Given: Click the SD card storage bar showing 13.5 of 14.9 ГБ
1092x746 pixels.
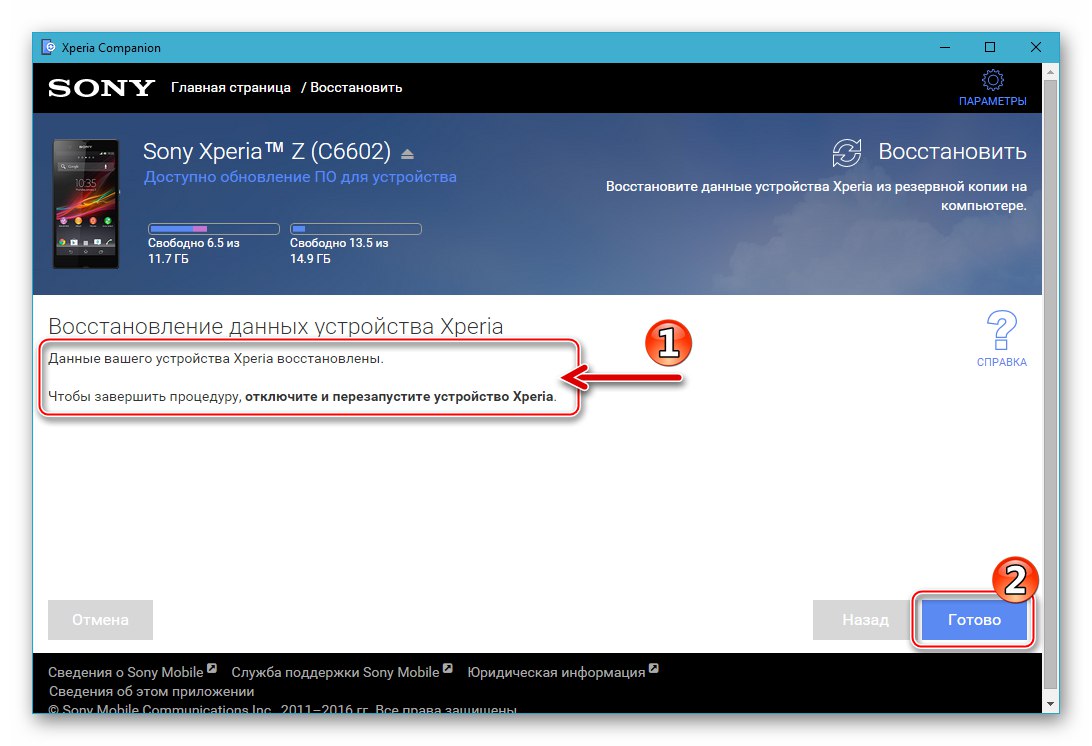Looking at the screenshot, I should pos(356,229).
